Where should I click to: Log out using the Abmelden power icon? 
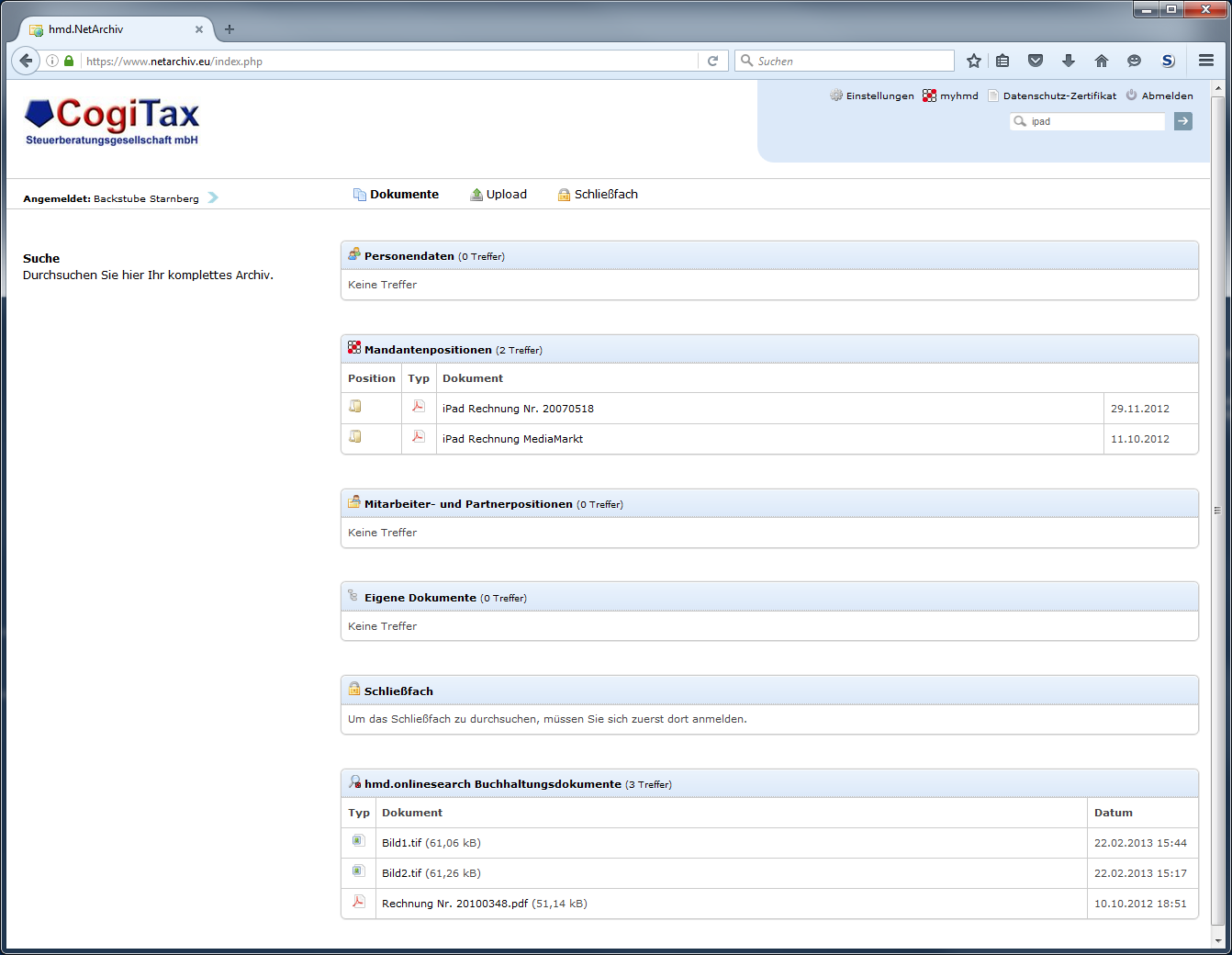point(1130,95)
